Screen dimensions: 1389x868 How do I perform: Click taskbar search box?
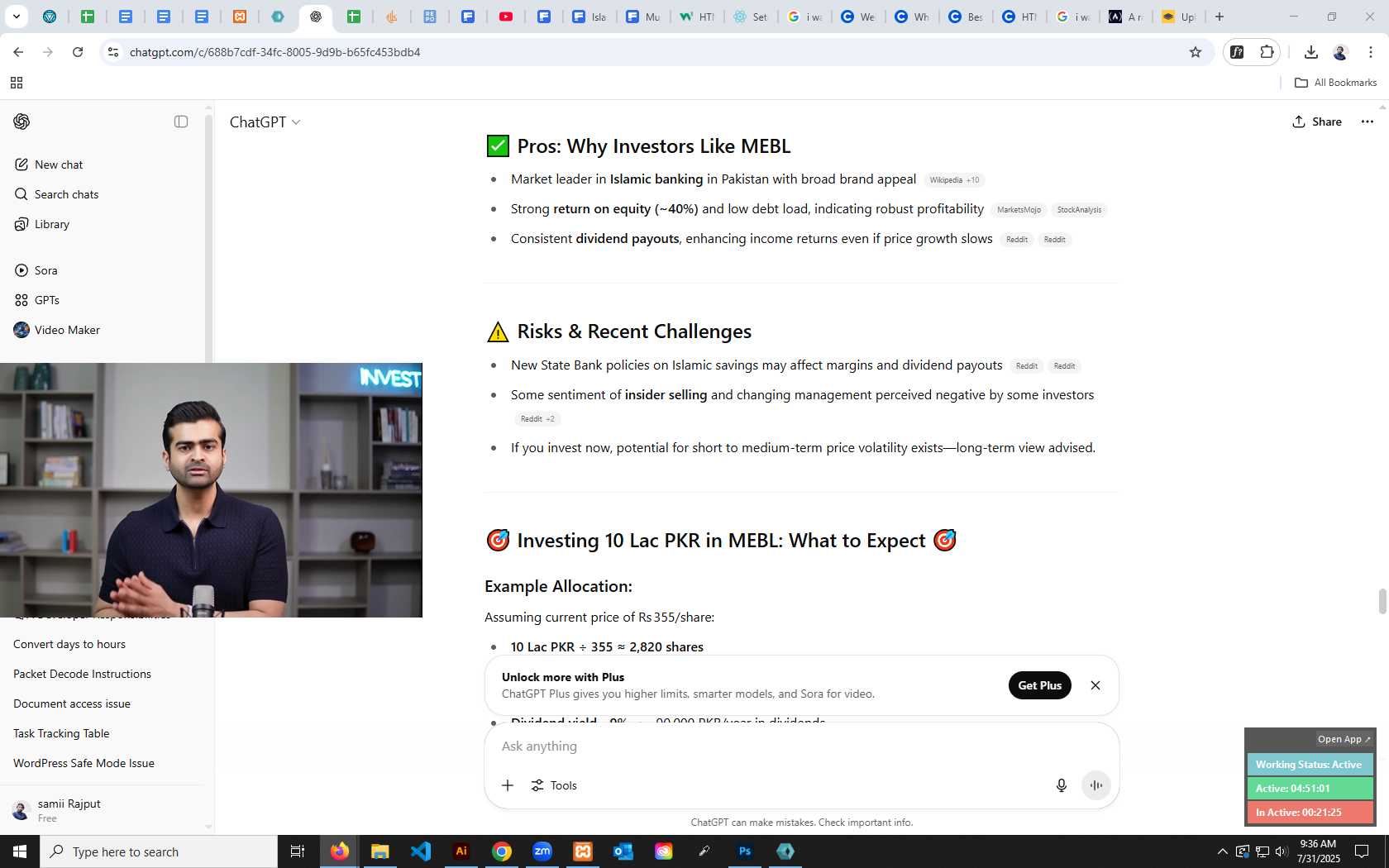(x=159, y=851)
